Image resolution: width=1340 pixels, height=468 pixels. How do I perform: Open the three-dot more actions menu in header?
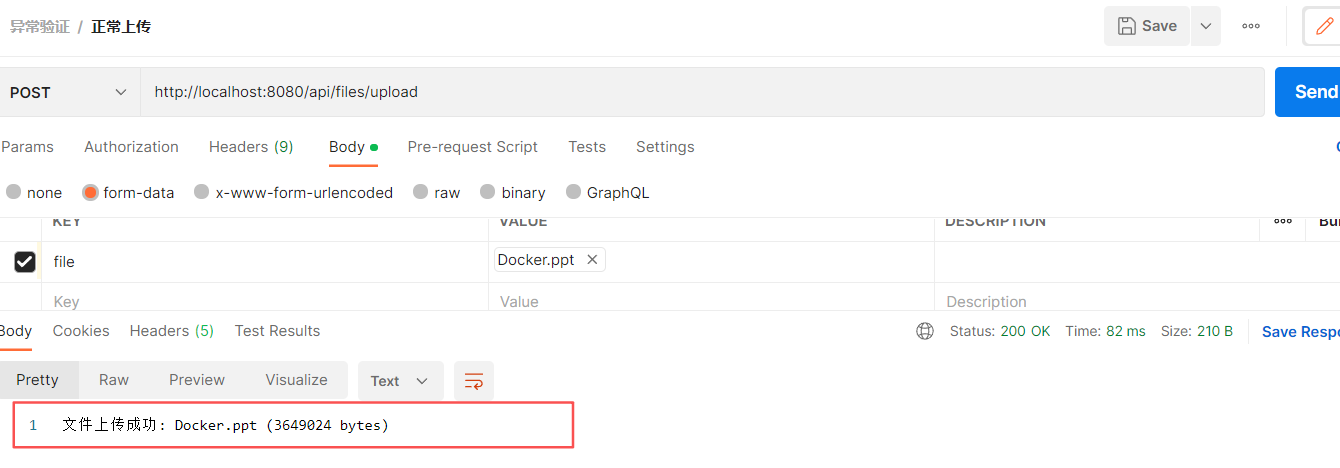tap(1251, 26)
